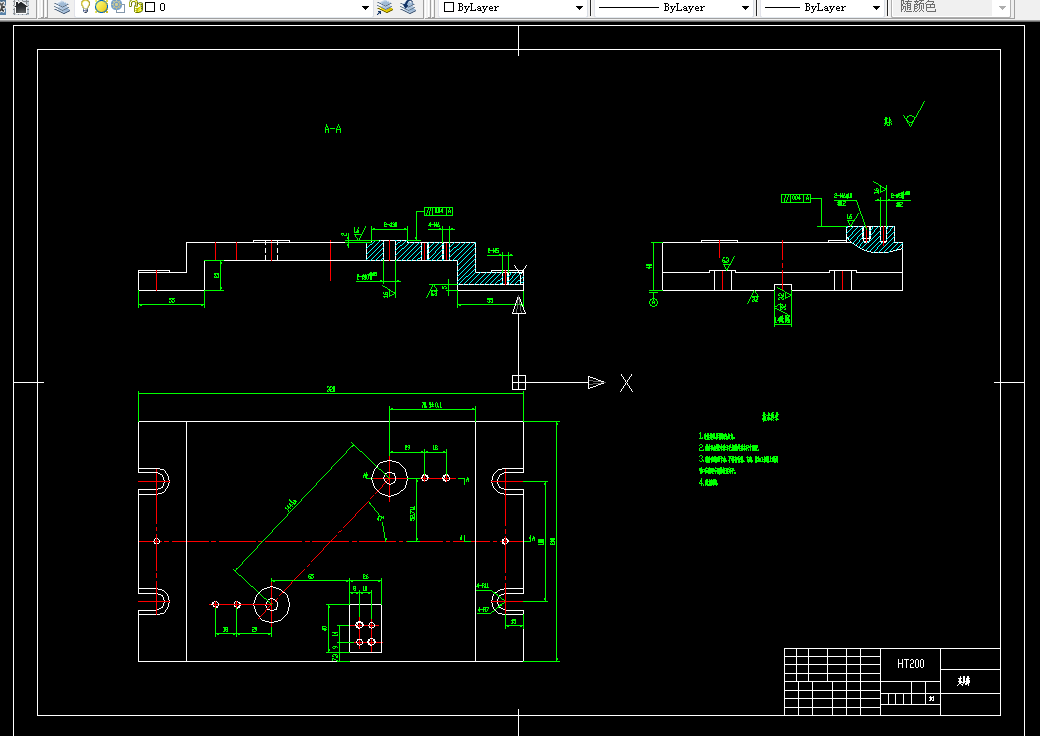Screen dimensions: 1040x736
Task: Click the green technical requirements notes text
Action: (x=738, y=459)
